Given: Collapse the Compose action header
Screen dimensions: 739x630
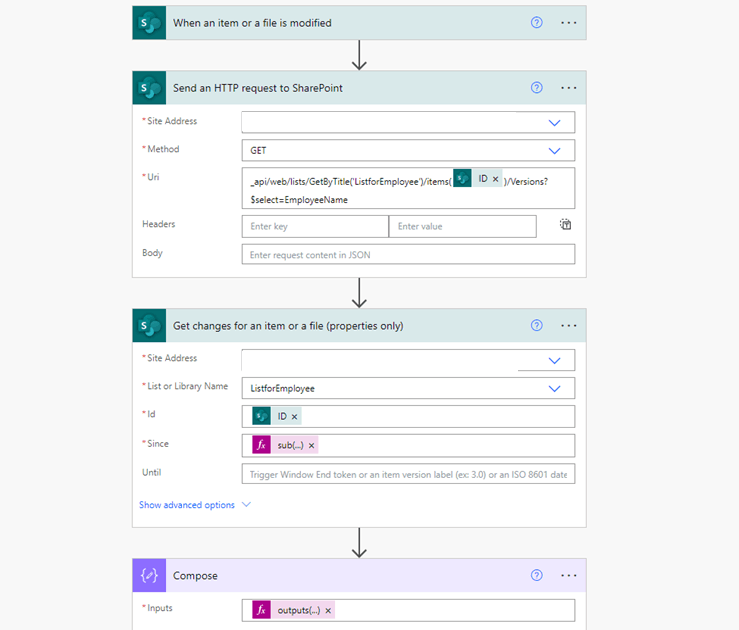Looking at the screenshot, I should point(359,575).
